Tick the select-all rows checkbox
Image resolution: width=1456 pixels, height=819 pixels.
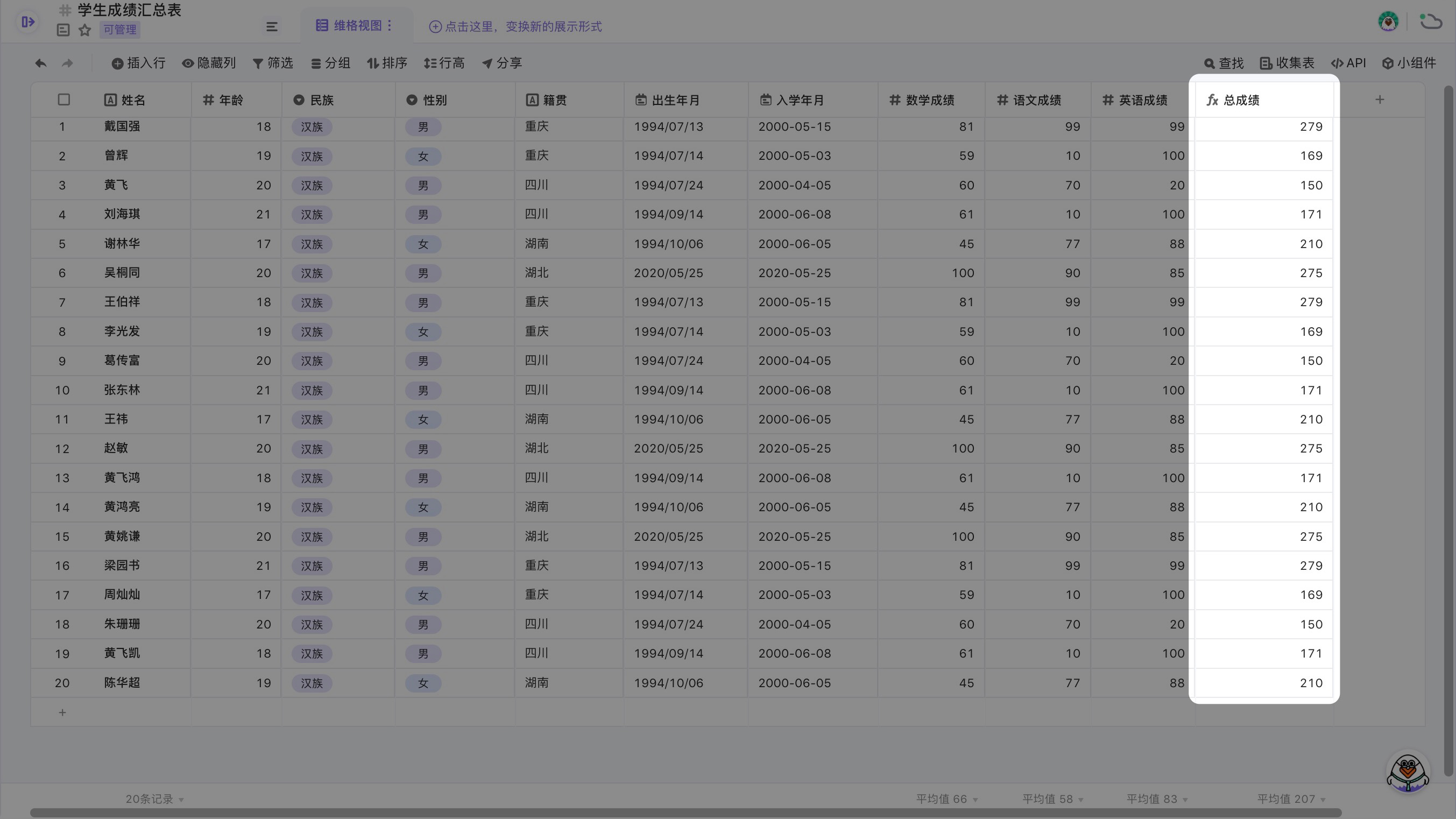pos(64,100)
